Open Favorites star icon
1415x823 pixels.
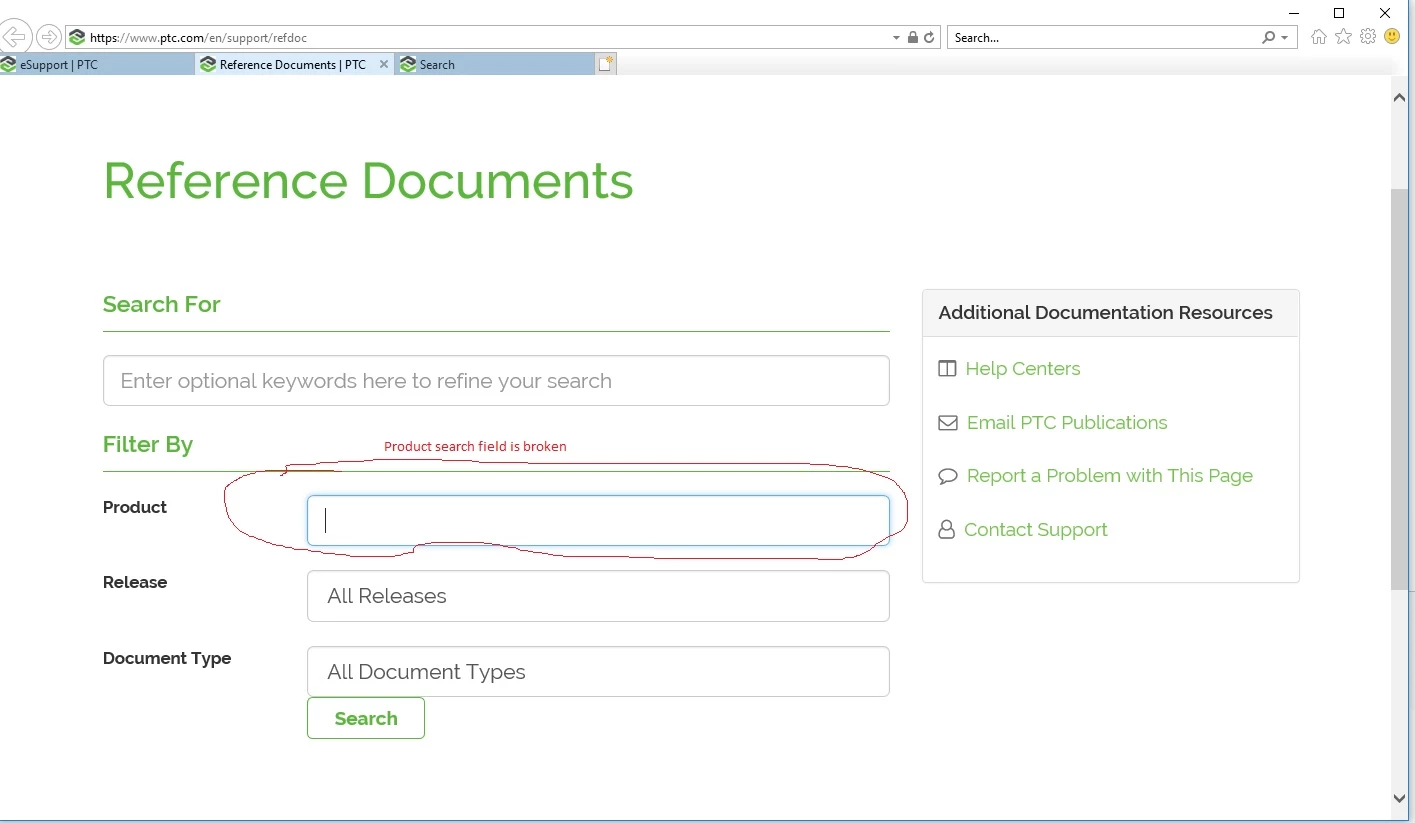coord(1343,37)
